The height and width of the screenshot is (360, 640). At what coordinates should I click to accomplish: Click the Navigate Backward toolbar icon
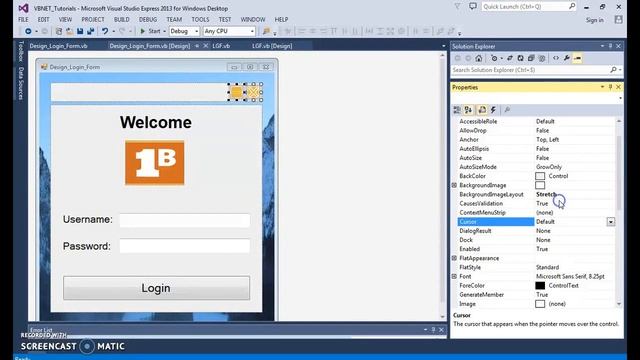coord(28,31)
